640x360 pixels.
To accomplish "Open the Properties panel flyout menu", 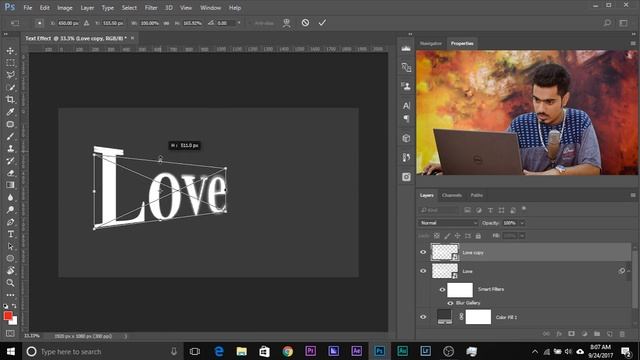I will tap(633, 43).
